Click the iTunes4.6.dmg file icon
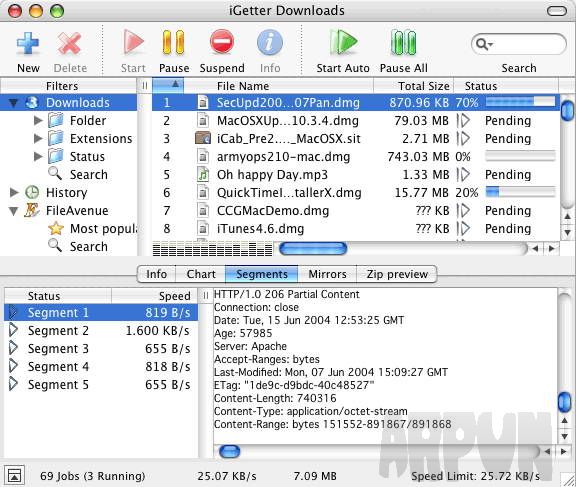577x487 pixels. pos(203,229)
